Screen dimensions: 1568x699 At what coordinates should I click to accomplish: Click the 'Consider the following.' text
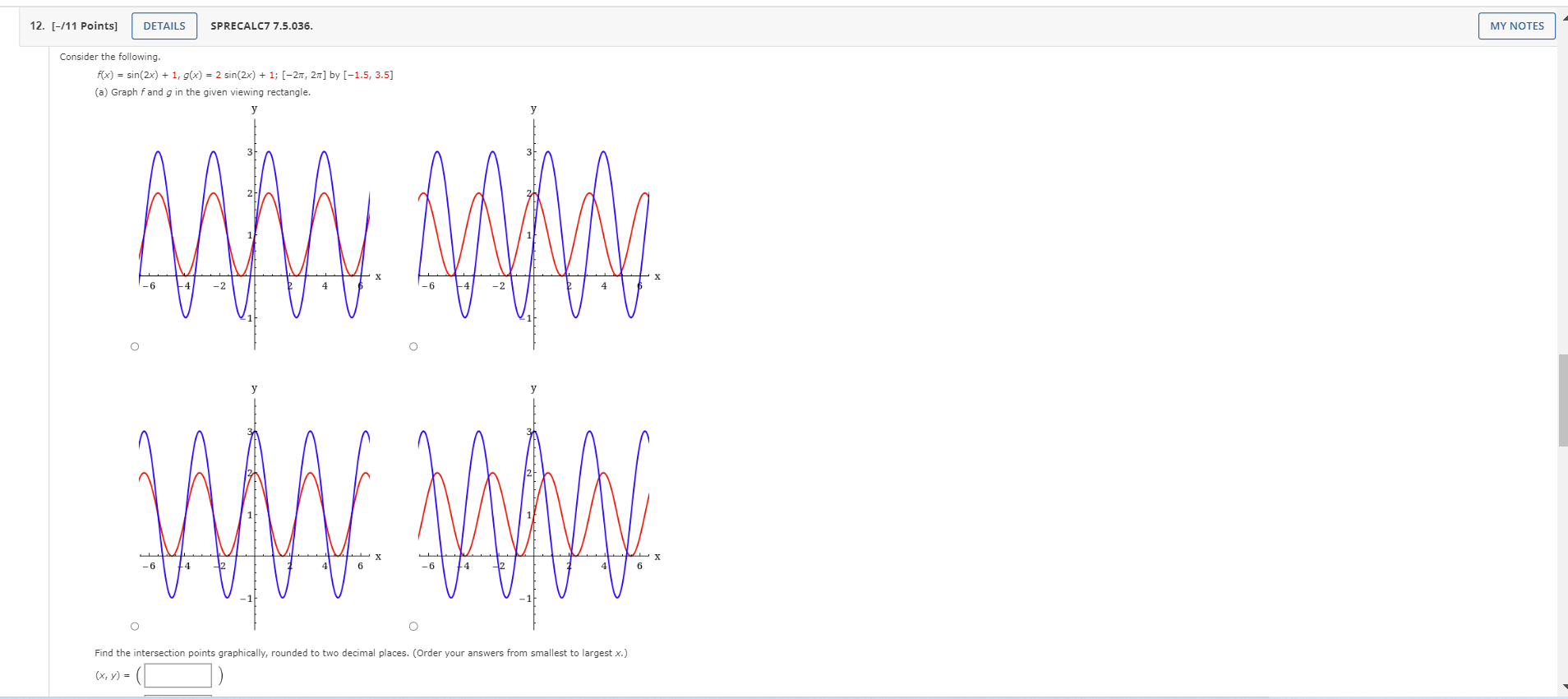coord(110,57)
